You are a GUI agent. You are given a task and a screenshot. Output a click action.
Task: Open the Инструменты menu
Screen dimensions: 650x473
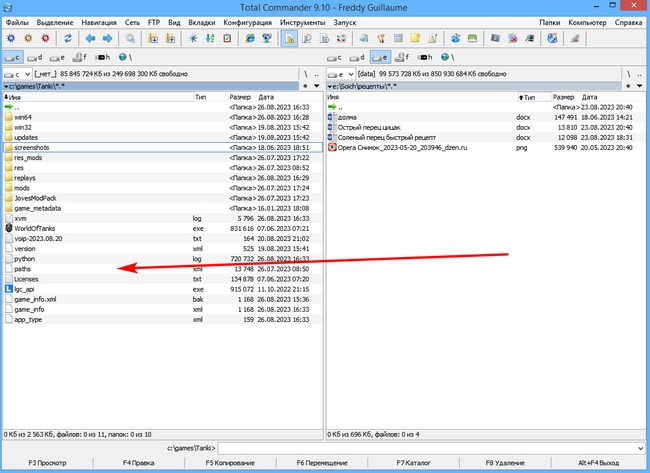[x=303, y=22]
